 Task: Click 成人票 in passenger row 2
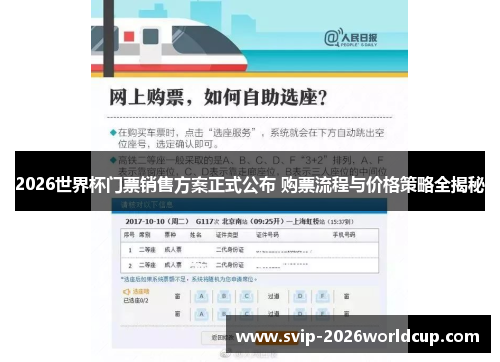[x=173, y=265]
